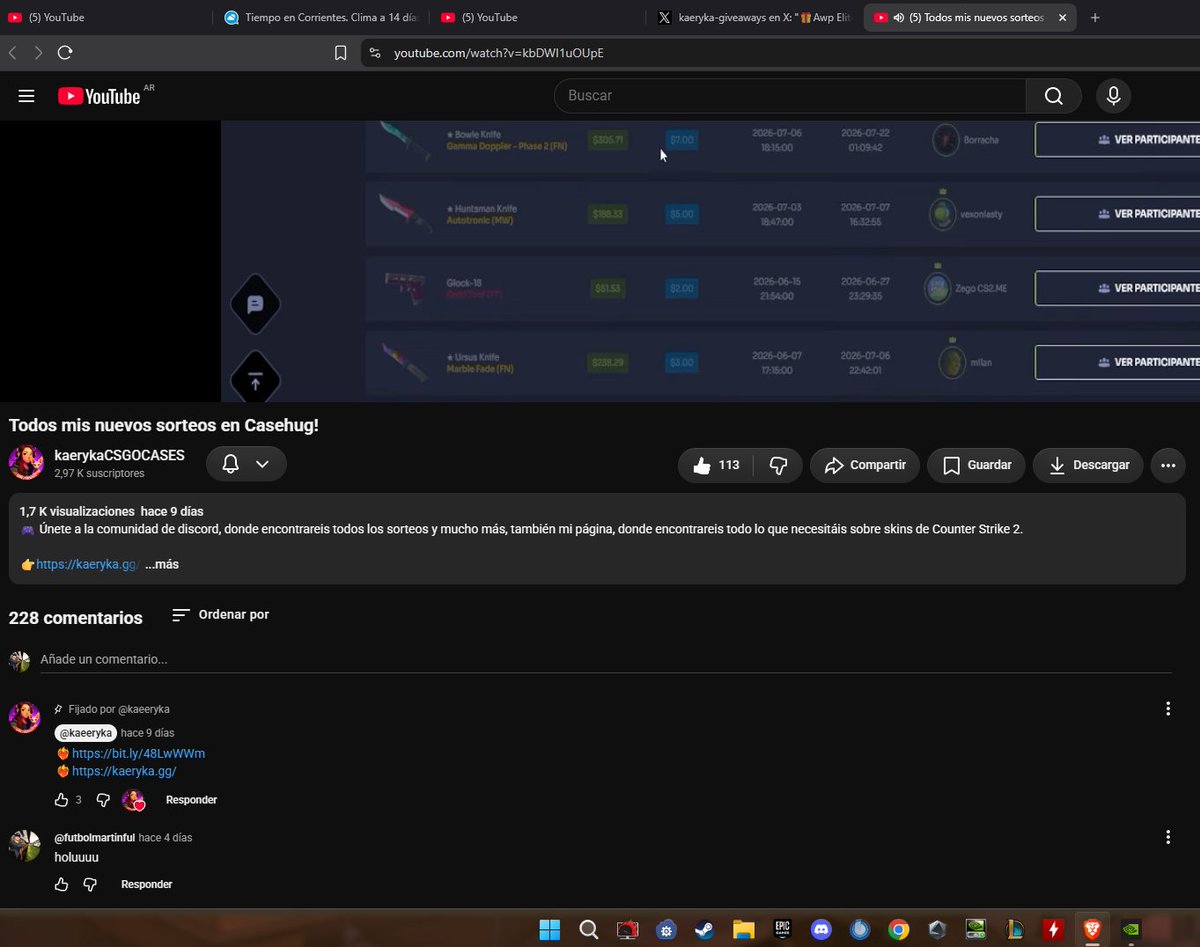Like the video with 113 likes
1200x947 pixels.
click(716, 465)
